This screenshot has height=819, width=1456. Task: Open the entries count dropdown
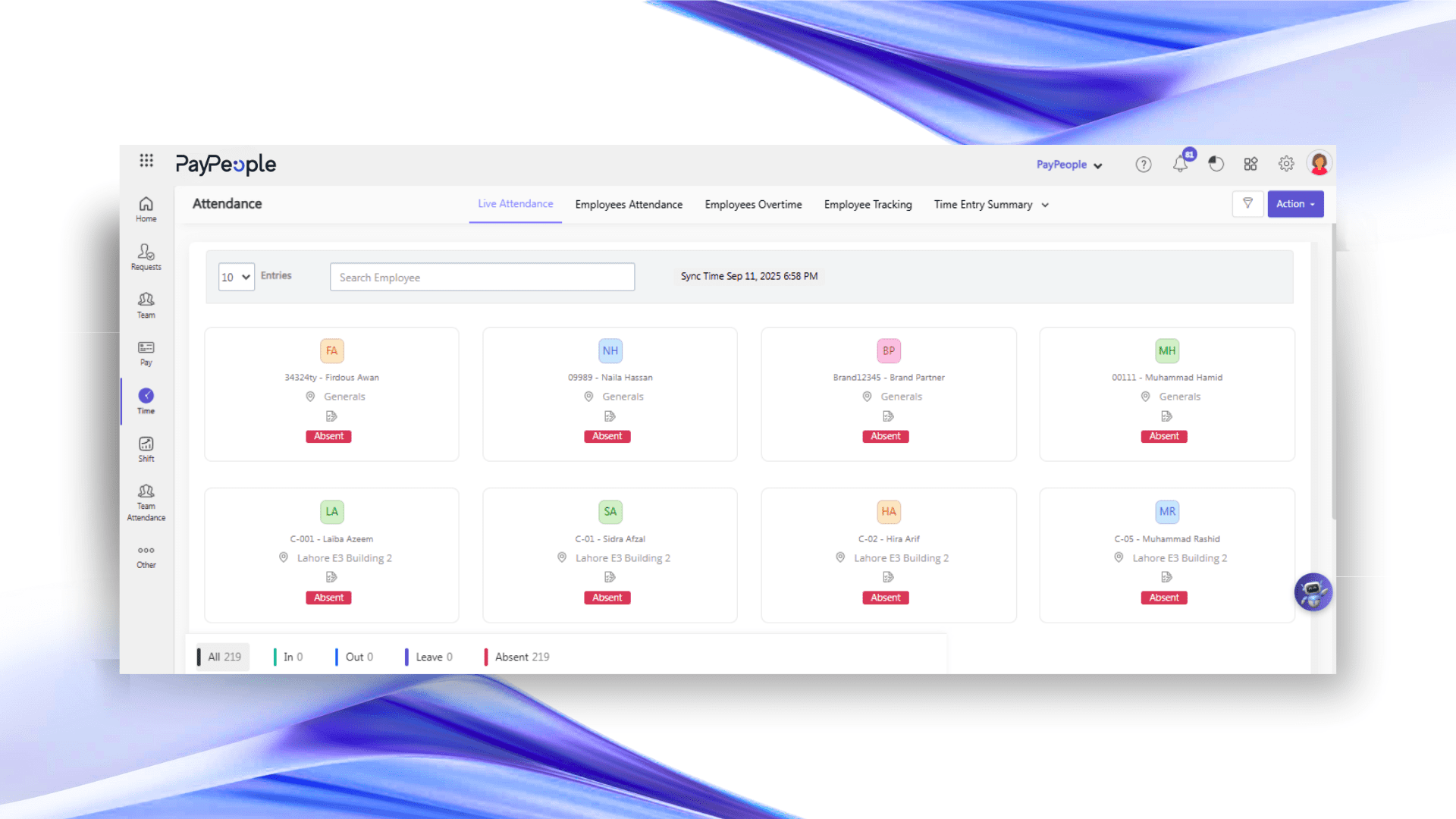(236, 277)
